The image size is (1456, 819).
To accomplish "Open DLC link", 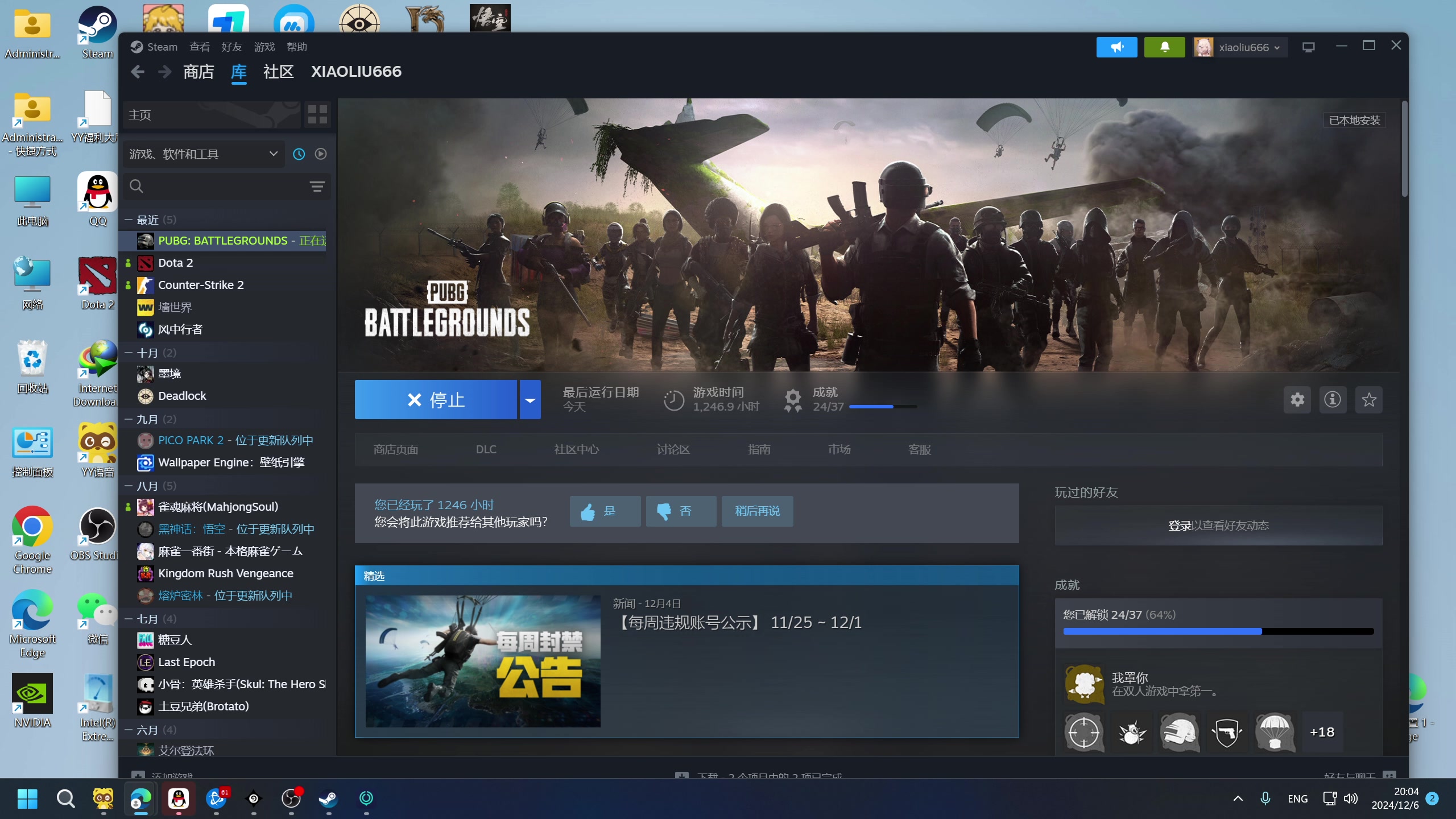I will pyautogui.click(x=486, y=450).
